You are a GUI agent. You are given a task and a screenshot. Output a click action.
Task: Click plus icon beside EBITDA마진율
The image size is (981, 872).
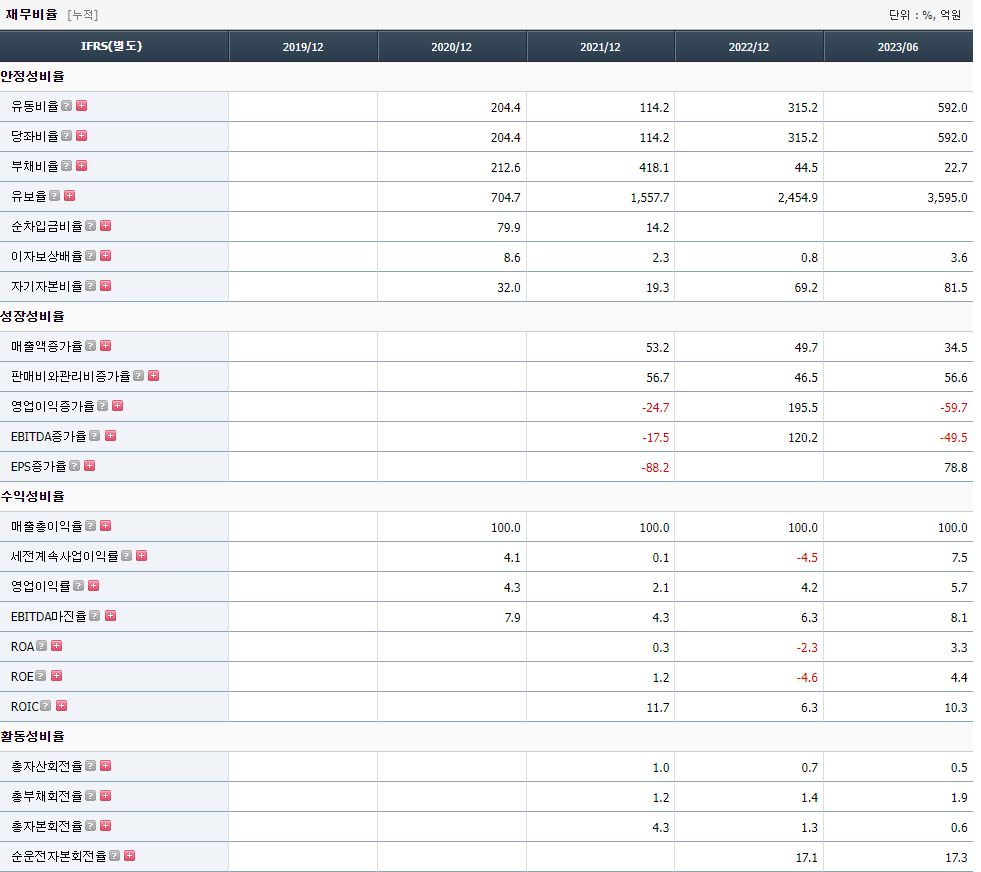pos(111,616)
